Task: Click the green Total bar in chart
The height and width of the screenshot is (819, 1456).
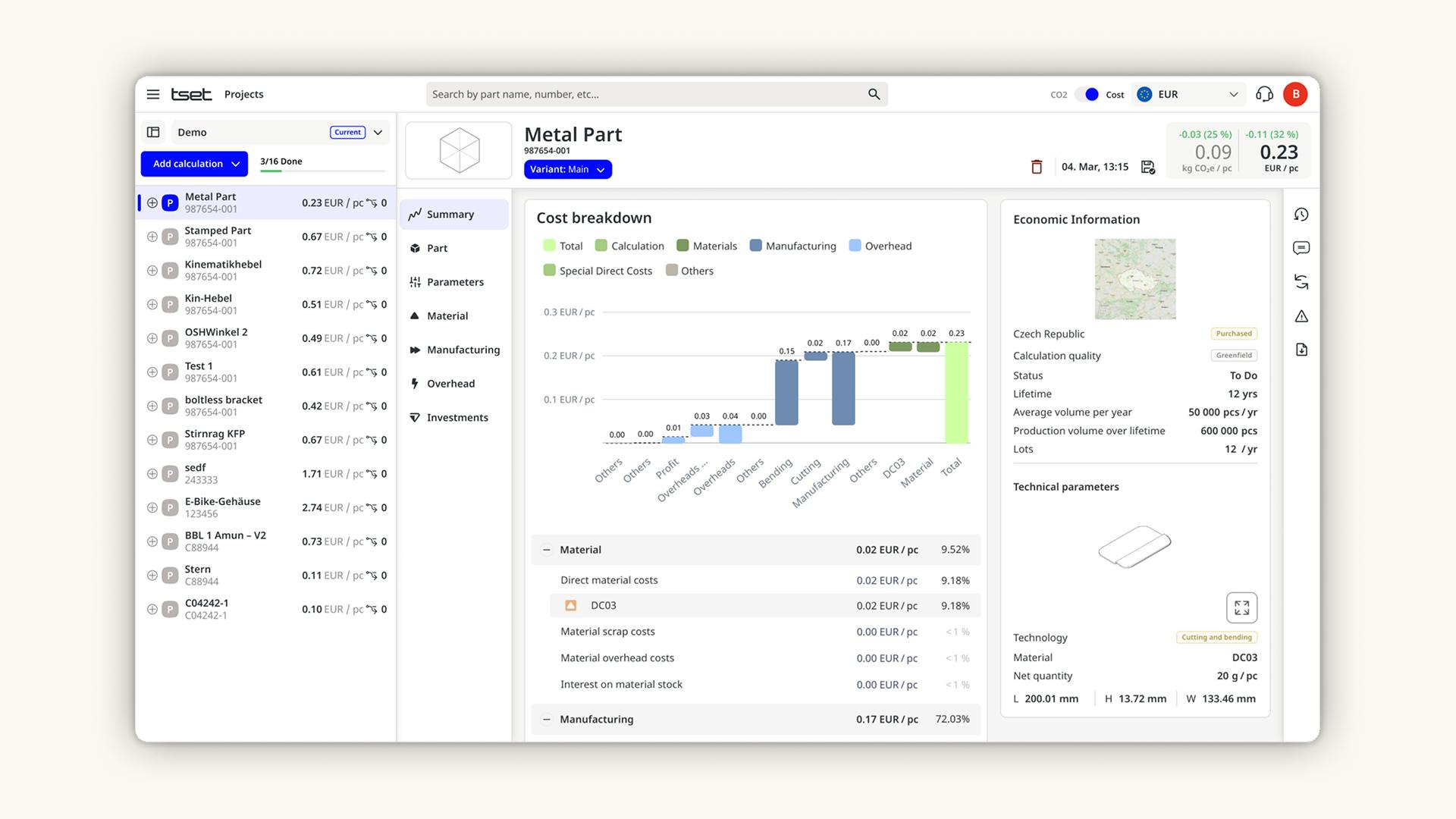Action: tap(956, 393)
